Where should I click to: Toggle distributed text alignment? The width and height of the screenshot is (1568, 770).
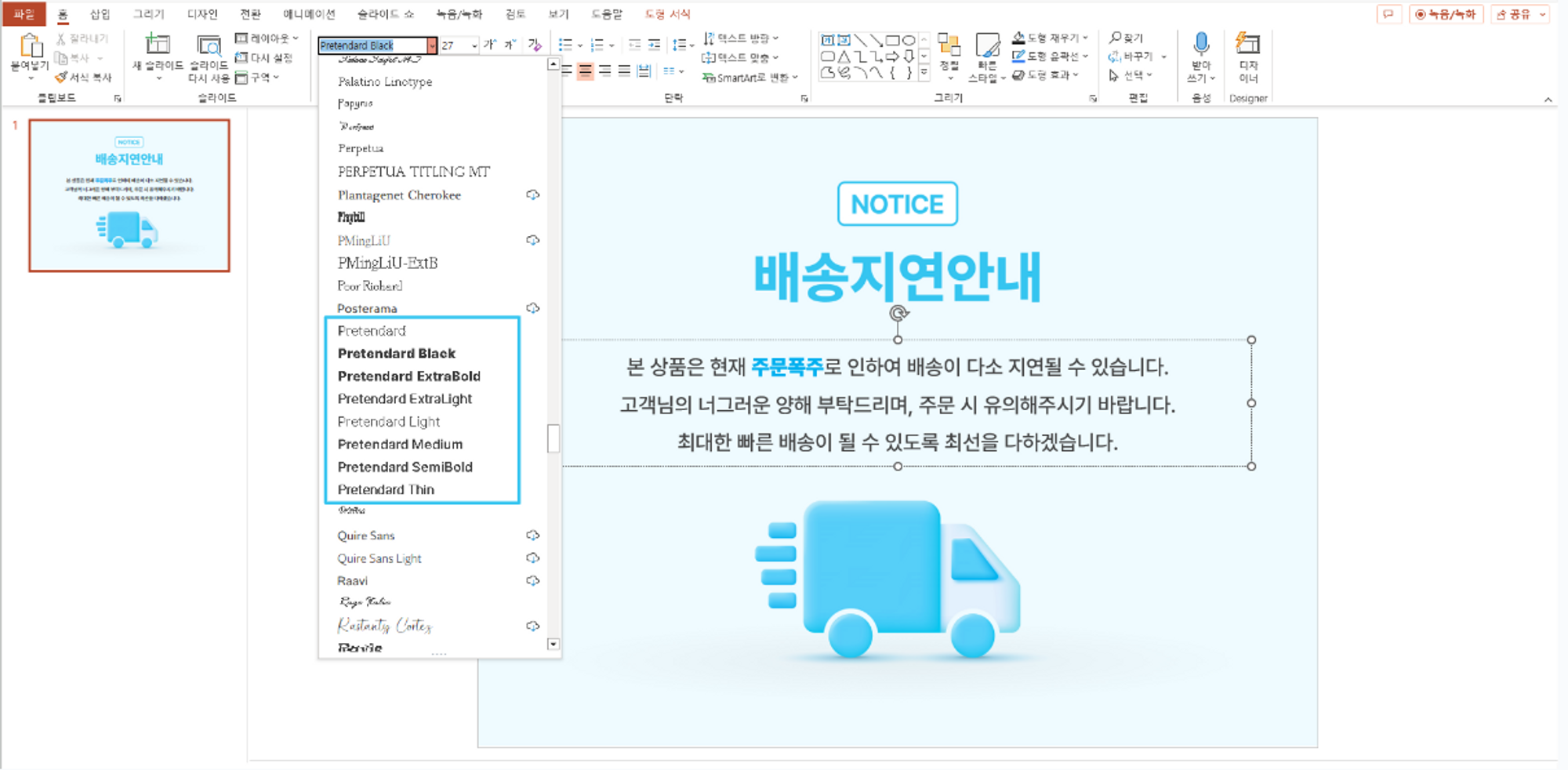pos(644,71)
